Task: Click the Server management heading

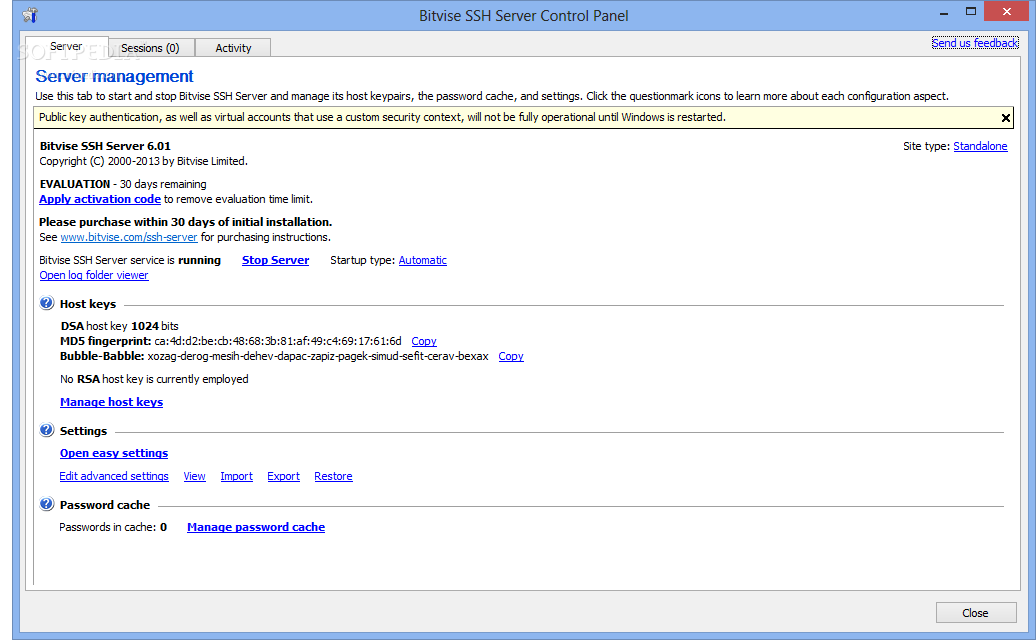Action: coord(114,77)
